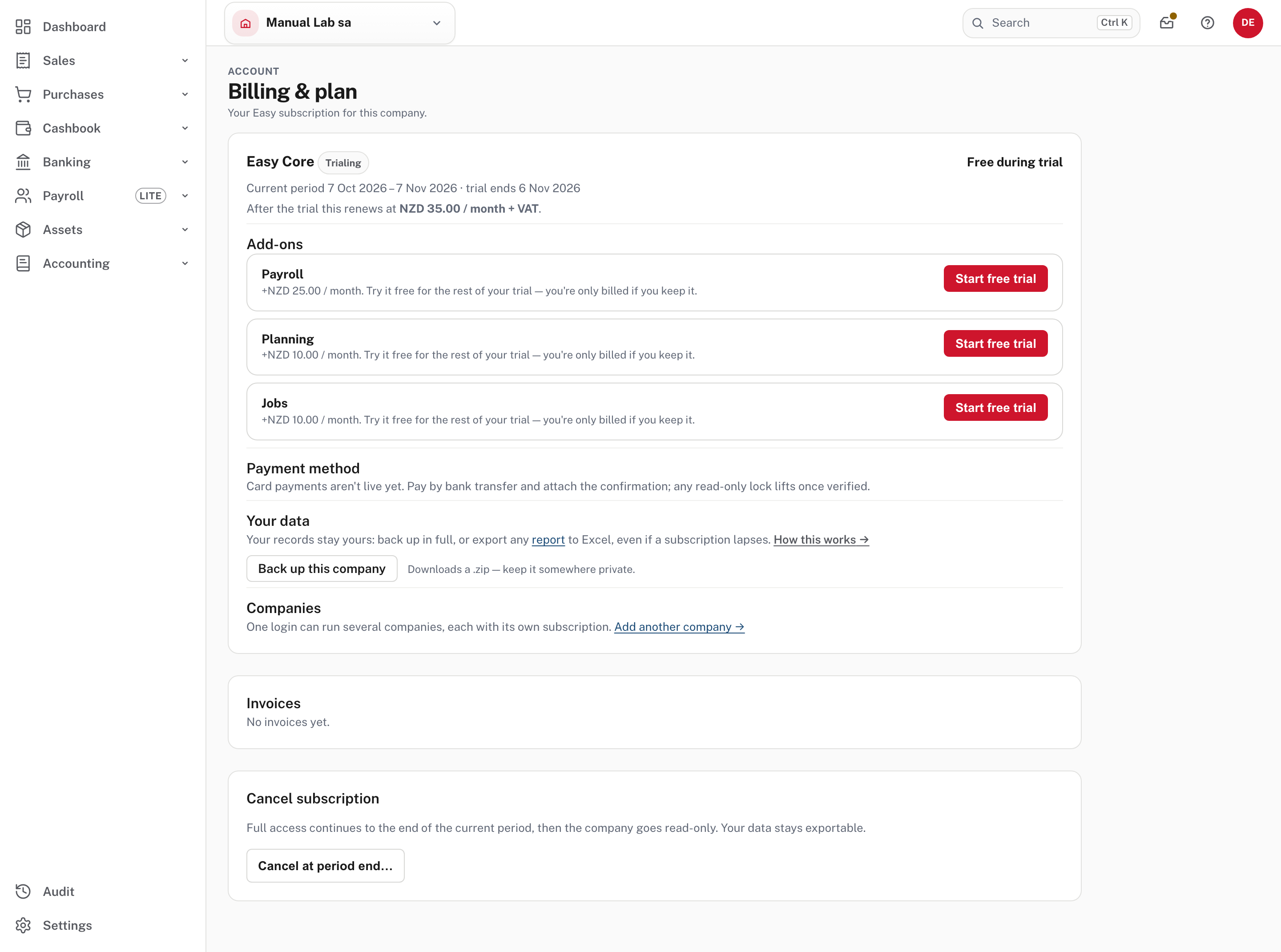The width and height of the screenshot is (1281, 952).
Task: Expand the Payroll menu chevron
Action: coord(185,196)
